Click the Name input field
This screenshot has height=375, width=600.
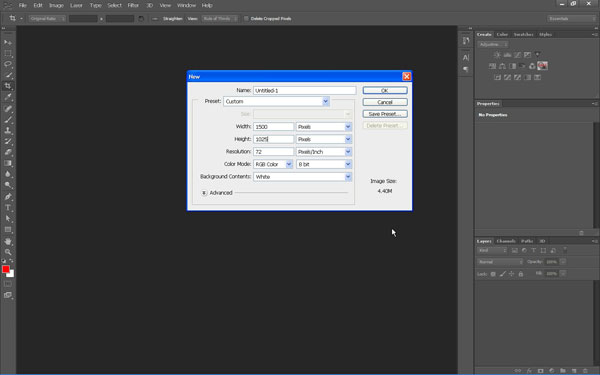[x=305, y=90]
